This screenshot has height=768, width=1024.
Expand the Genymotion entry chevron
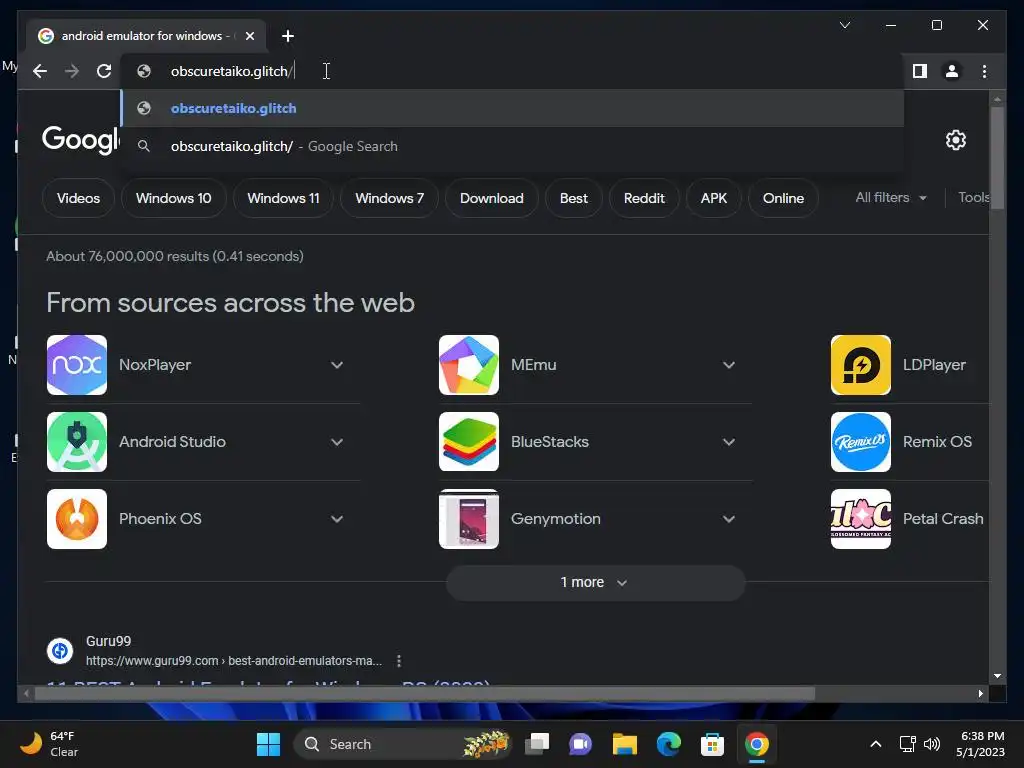(729, 519)
